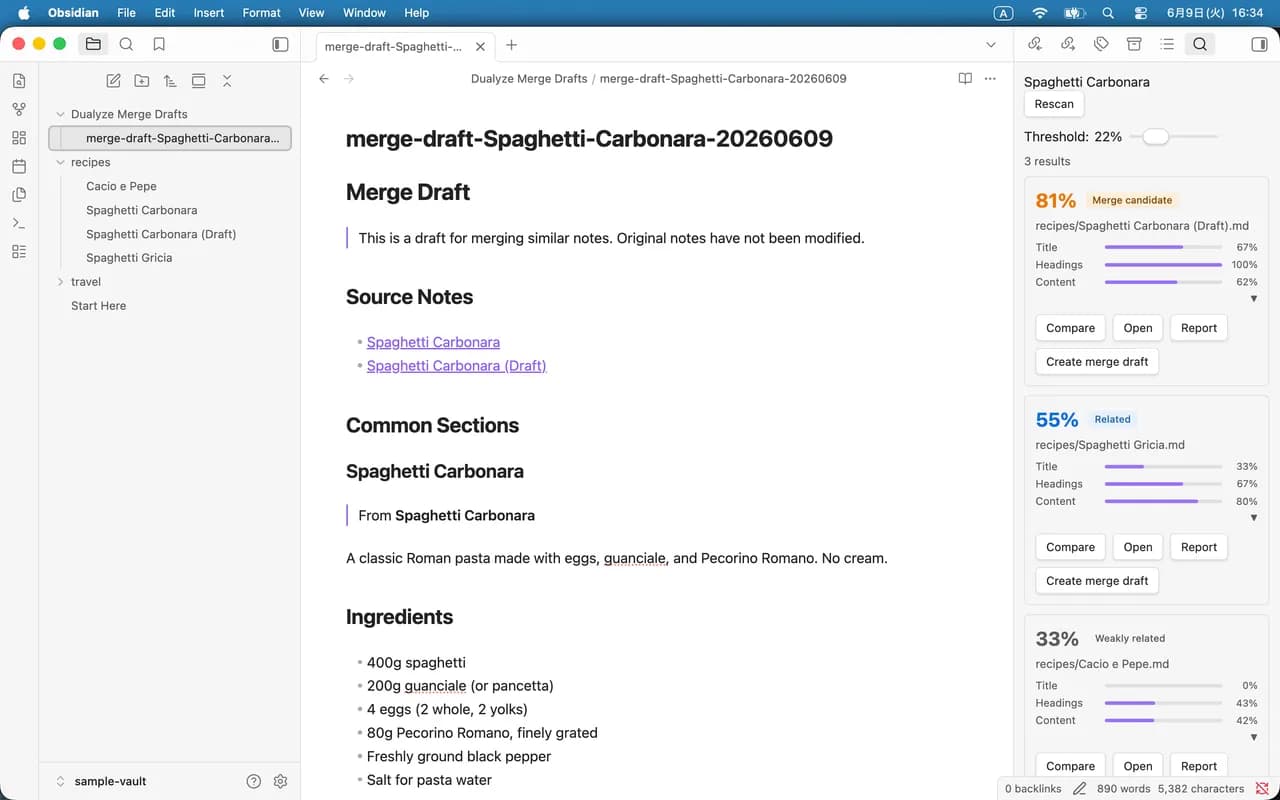Open the Help menu
1280x800 pixels.
point(416,13)
